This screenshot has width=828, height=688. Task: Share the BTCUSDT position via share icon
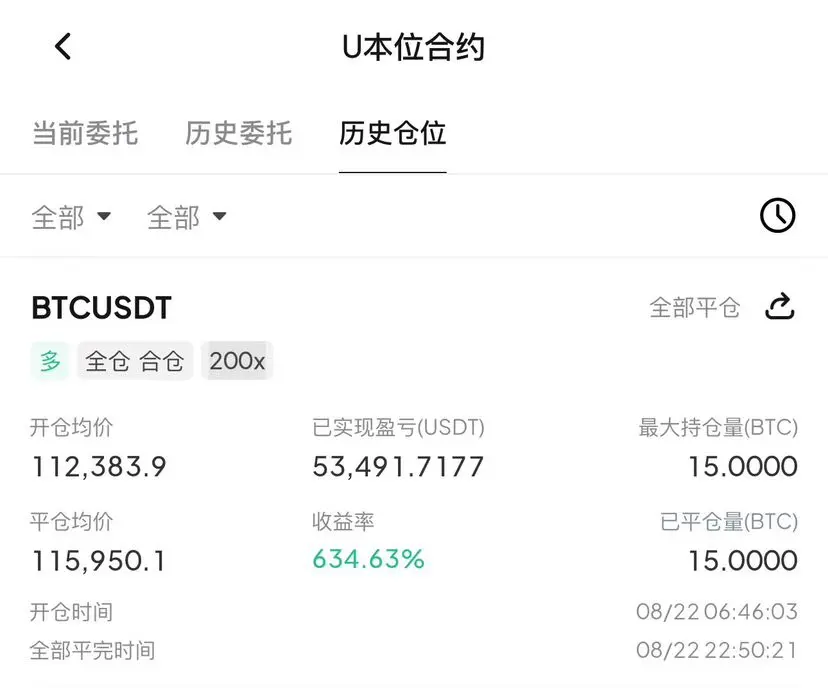pyautogui.click(x=780, y=306)
